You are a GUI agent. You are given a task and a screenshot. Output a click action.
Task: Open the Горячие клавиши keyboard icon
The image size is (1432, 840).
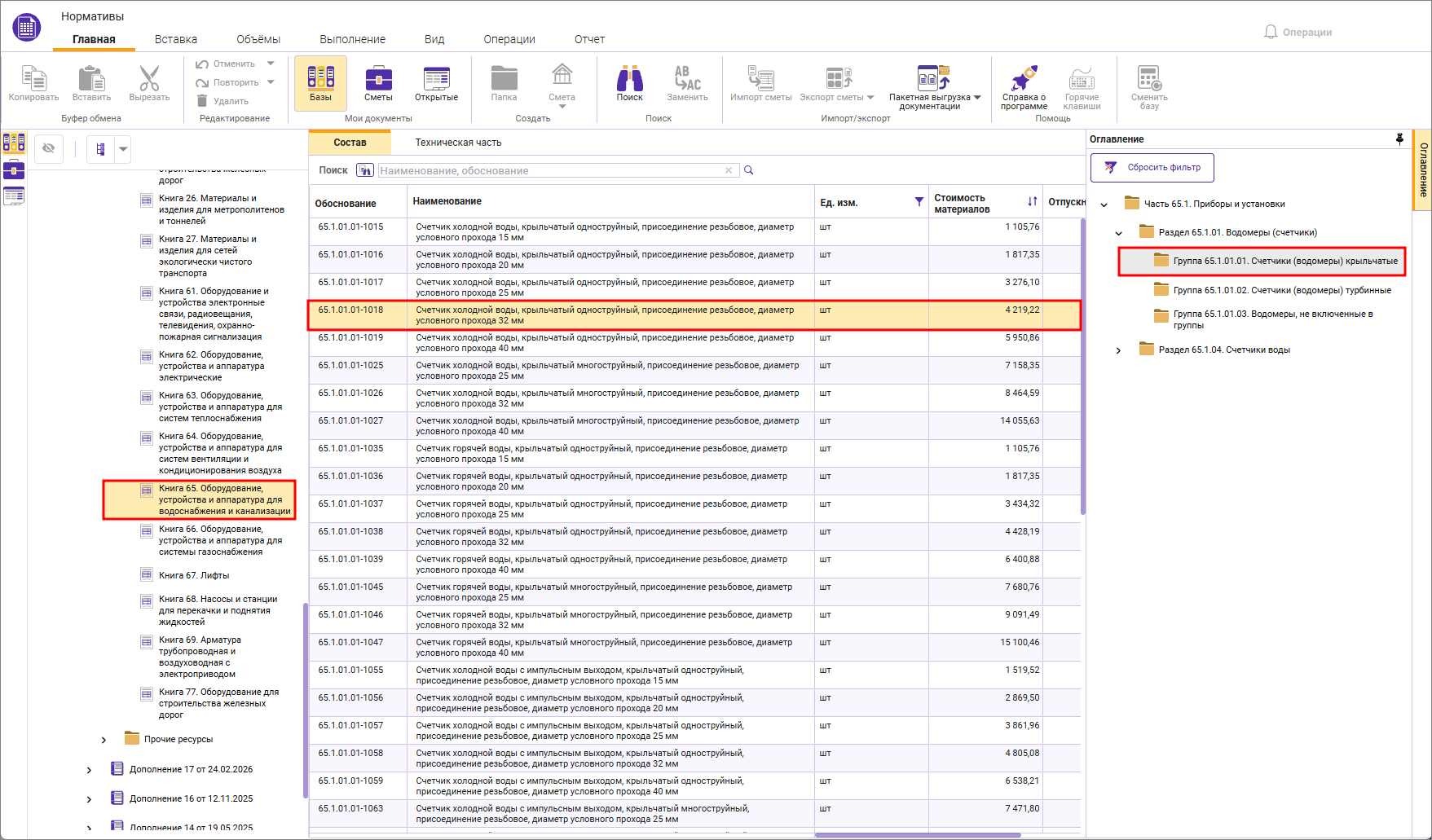click(x=1082, y=78)
